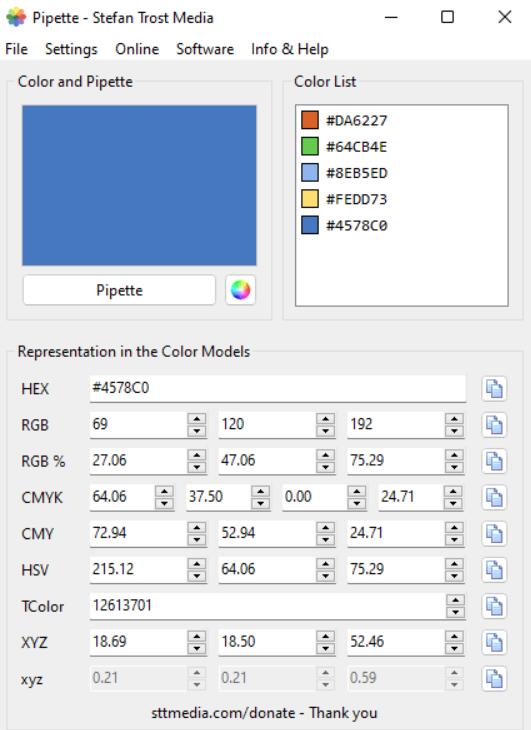Viewport: 531px width, 730px height.
Task: Open the color wheel picker button
Action: click(240, 290)
